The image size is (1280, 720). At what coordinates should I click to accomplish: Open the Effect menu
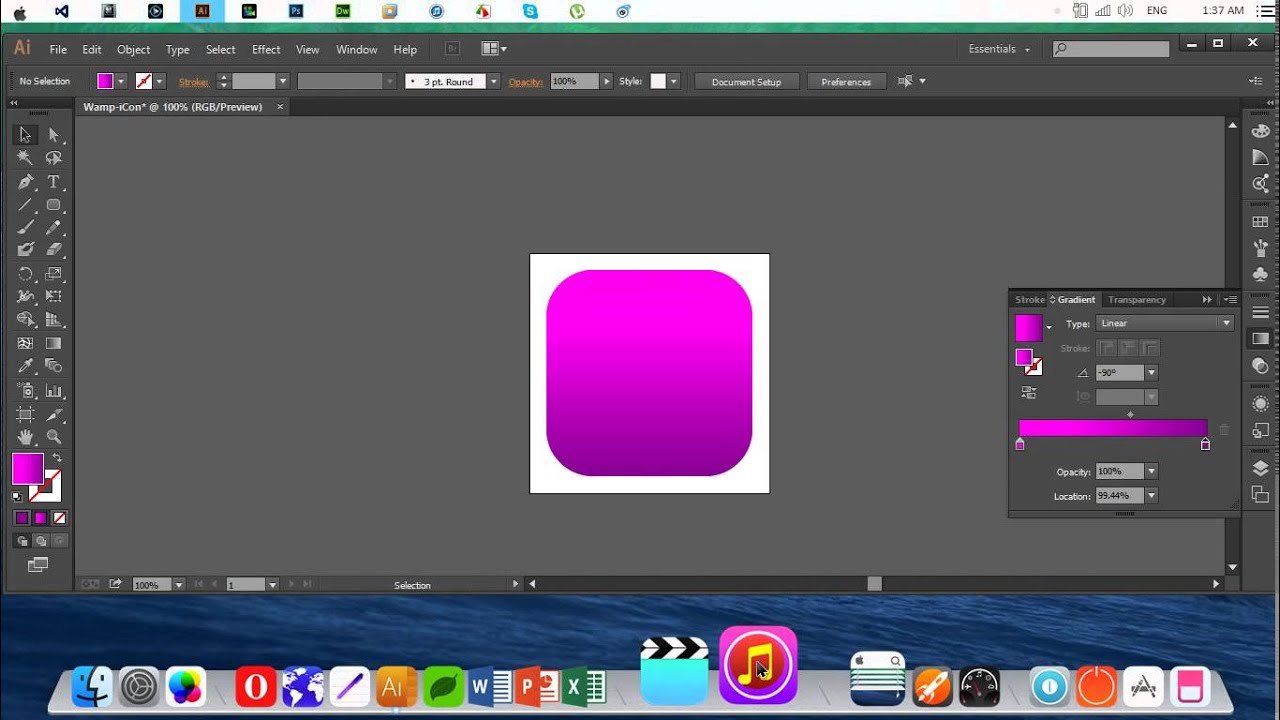[x=265, y=49]
